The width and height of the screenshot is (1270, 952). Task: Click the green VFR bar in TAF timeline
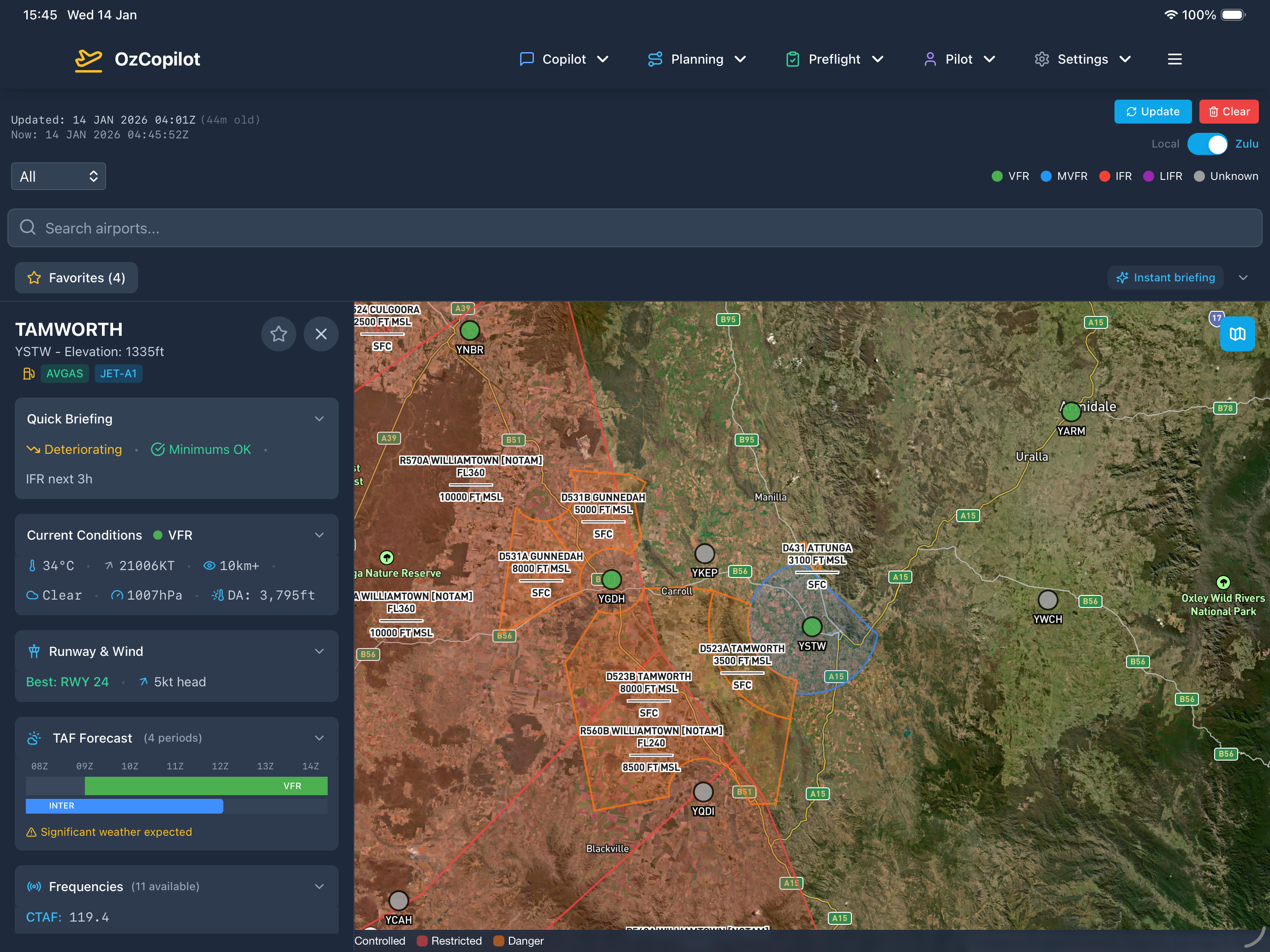tap(205, 785)
